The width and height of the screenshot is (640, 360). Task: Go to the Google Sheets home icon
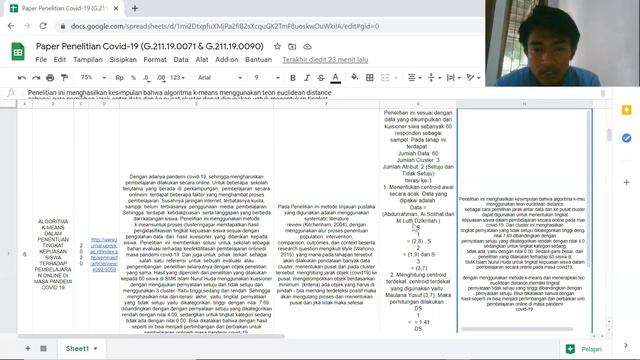18,52
